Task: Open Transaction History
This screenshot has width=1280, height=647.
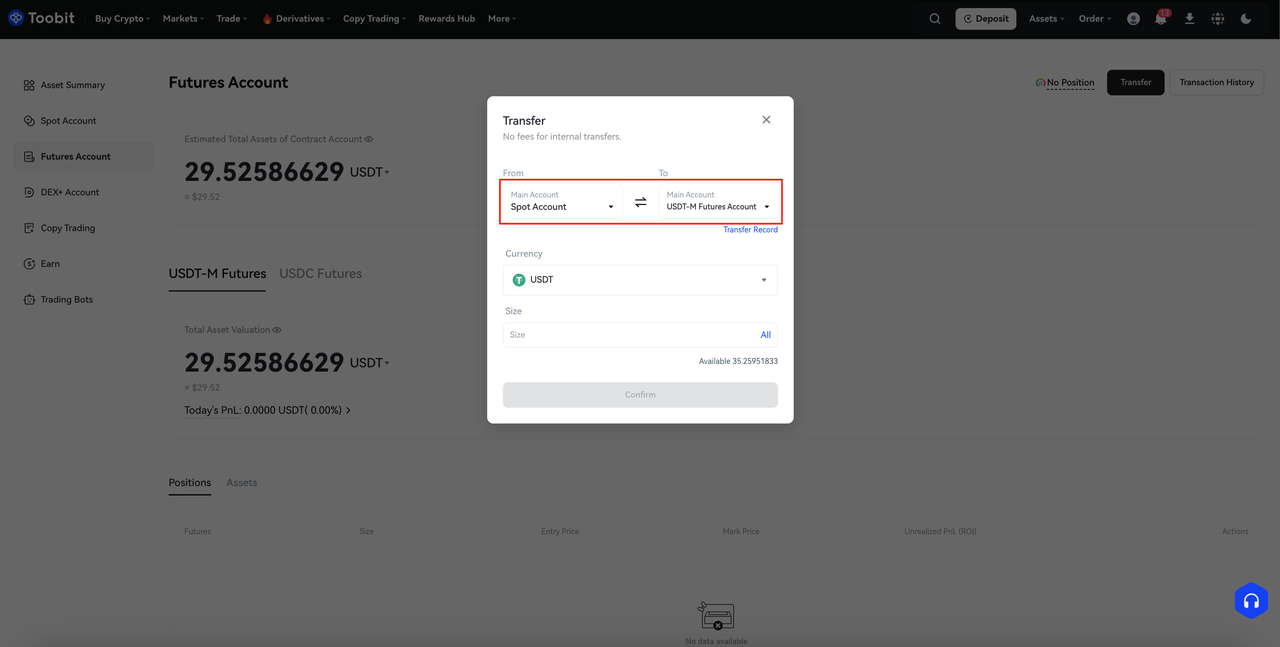Action: (x=1217, y=83)
